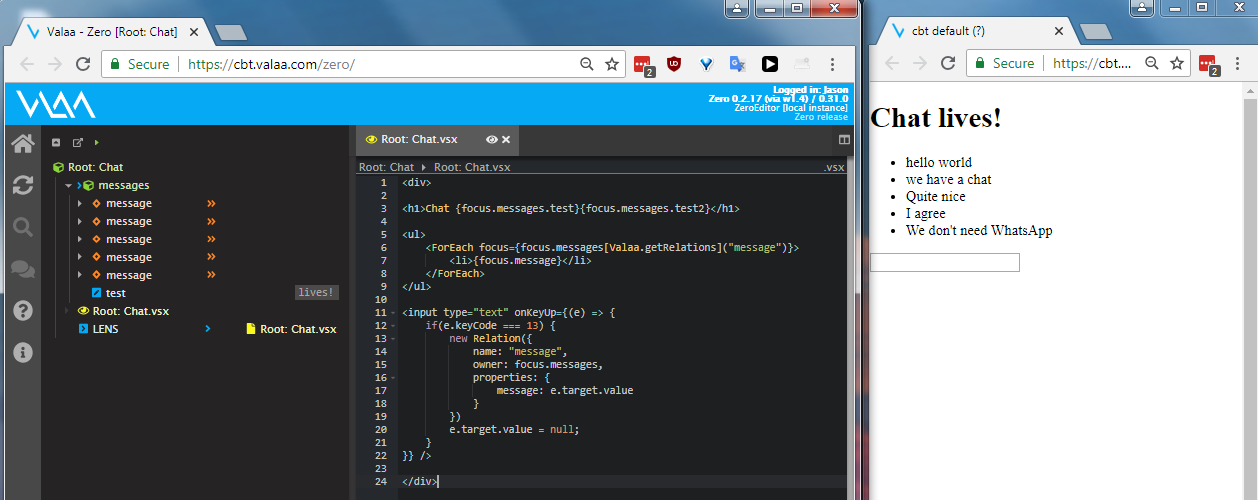Open the Google Translate extension icon
1258x500 pixels.
point(737,64)
